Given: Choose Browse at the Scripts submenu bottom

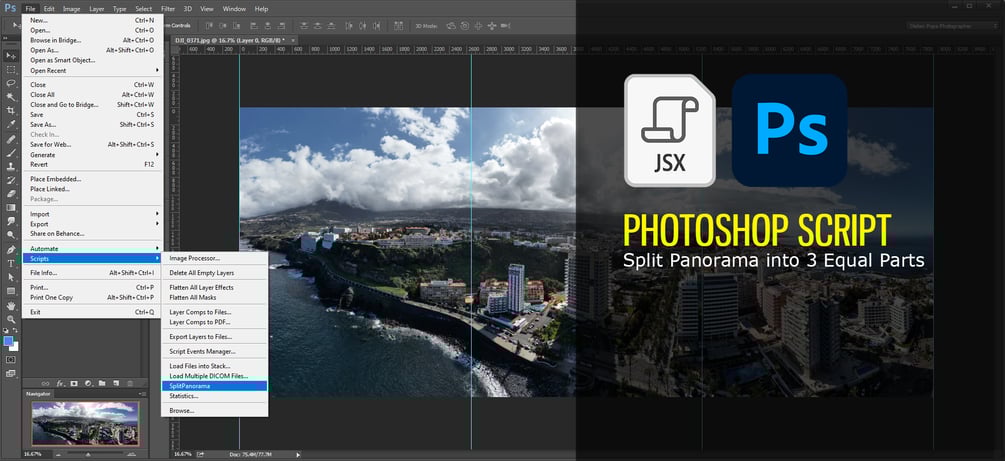Looking at the screenshot, I should (x=214, y=410).
